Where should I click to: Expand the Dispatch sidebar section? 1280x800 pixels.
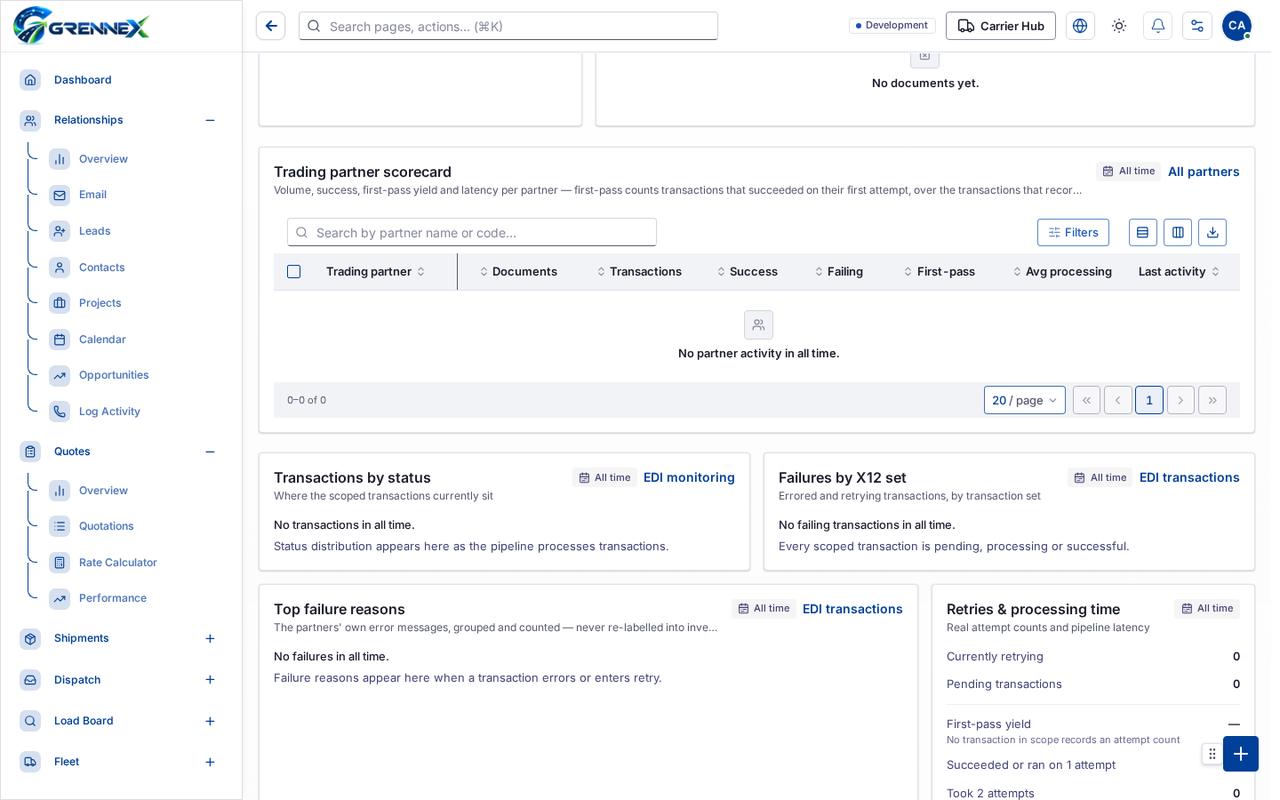click(210, 680)
